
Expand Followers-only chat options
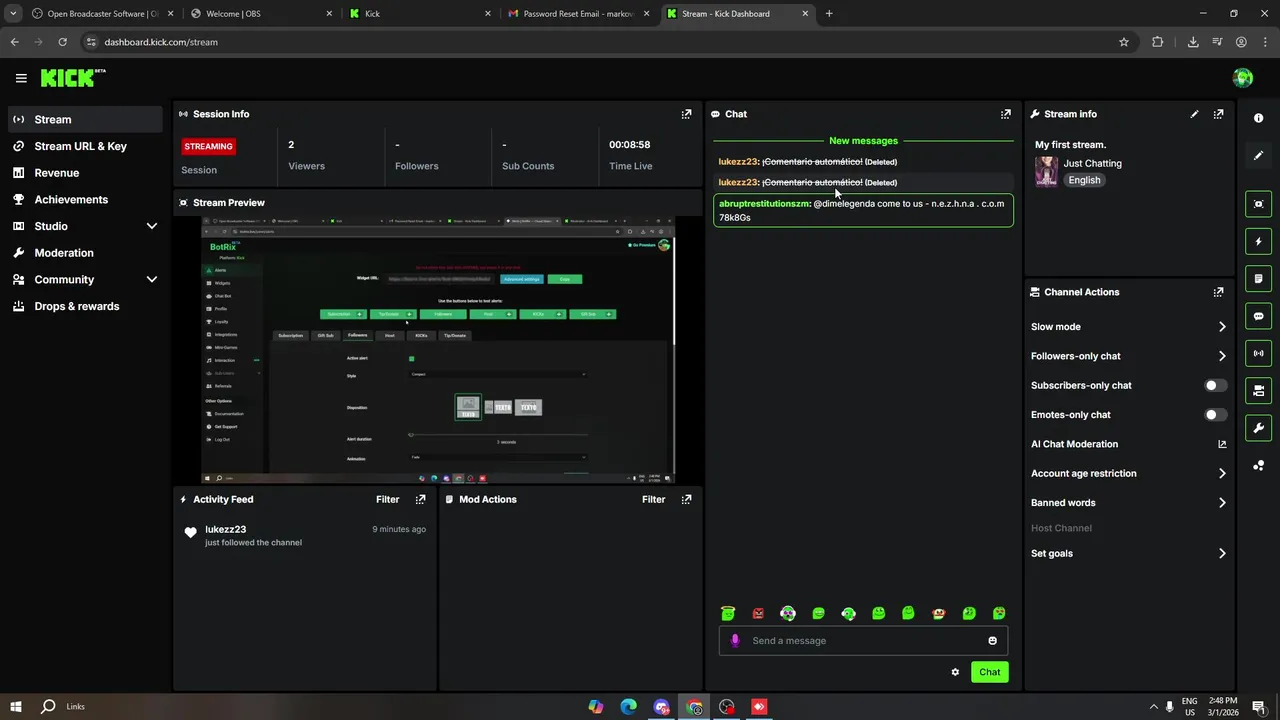pos(1222,356)
